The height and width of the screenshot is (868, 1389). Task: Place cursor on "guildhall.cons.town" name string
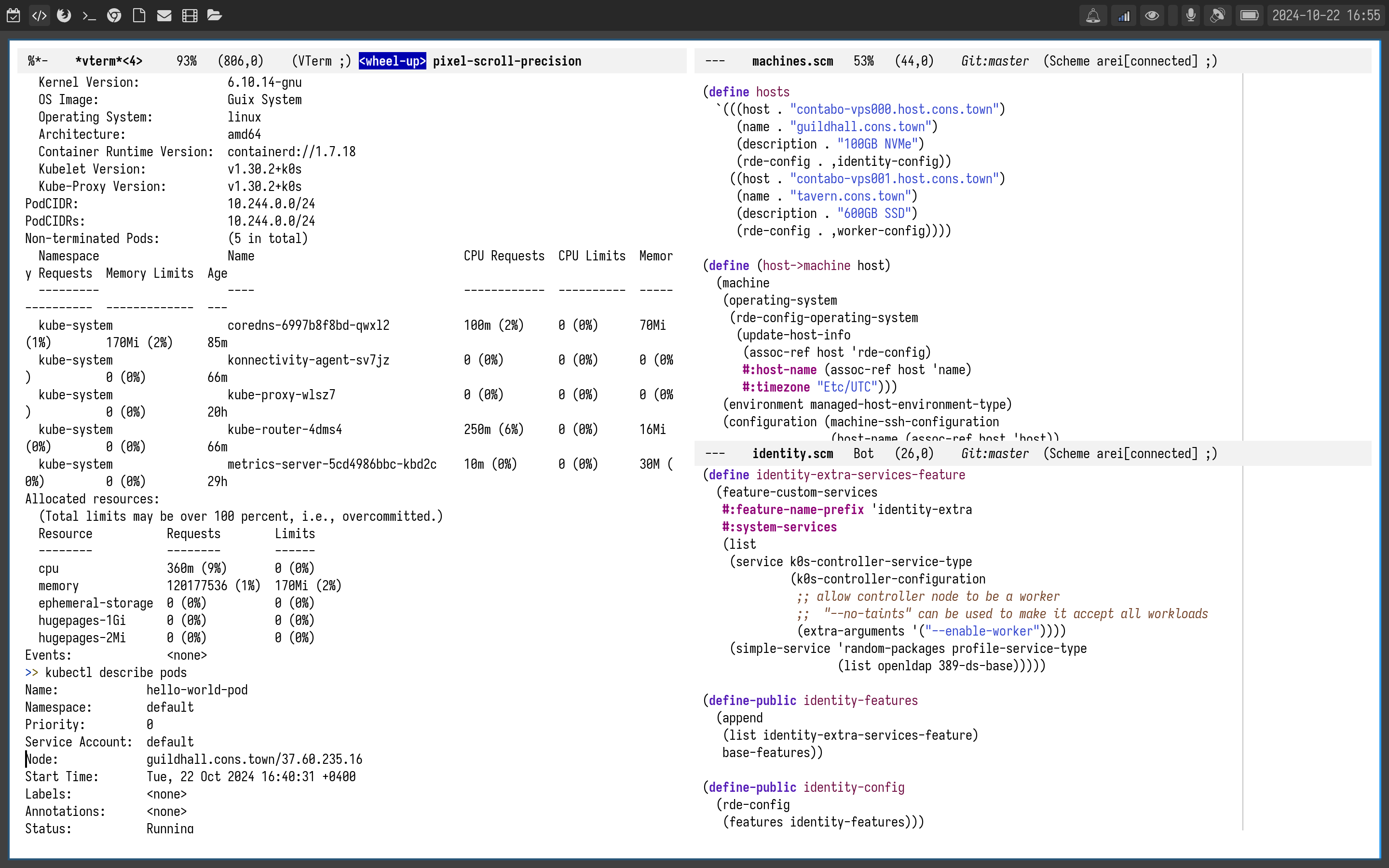860,126
